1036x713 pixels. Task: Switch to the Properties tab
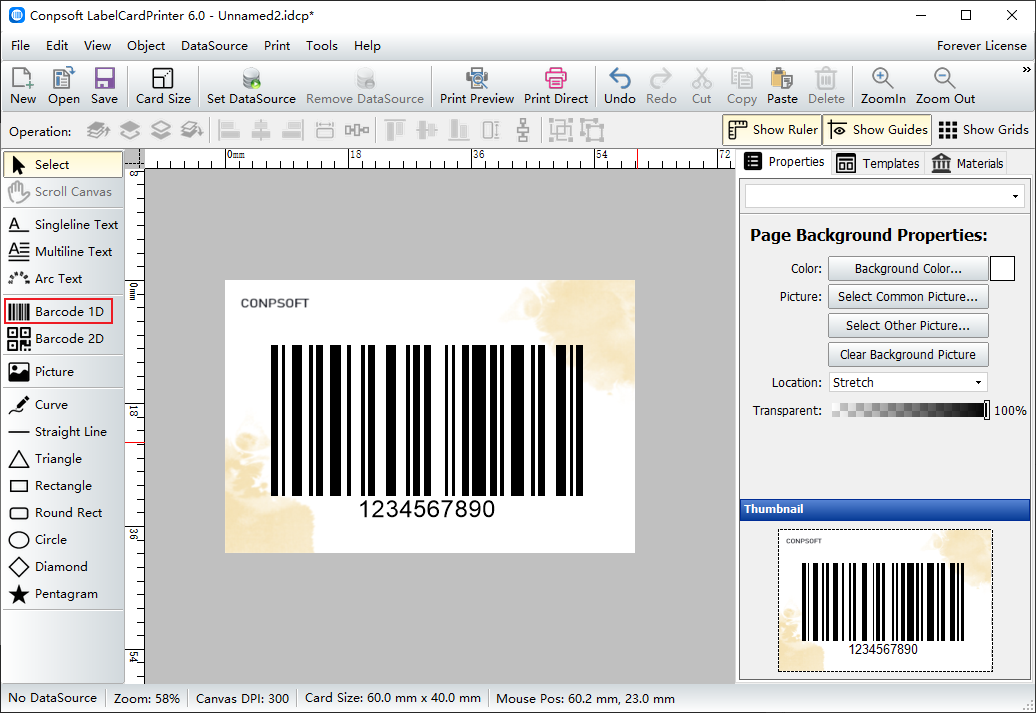pyautogui.click(x=784, y=162)
